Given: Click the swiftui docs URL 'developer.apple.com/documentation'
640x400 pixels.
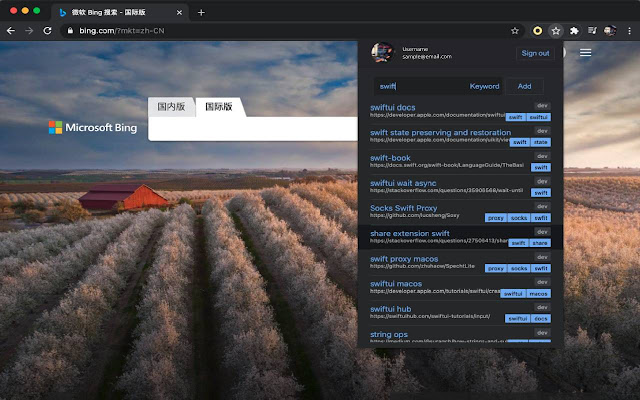Looking at the screenshot, I should pyautogui.click(x=438, y=115).
